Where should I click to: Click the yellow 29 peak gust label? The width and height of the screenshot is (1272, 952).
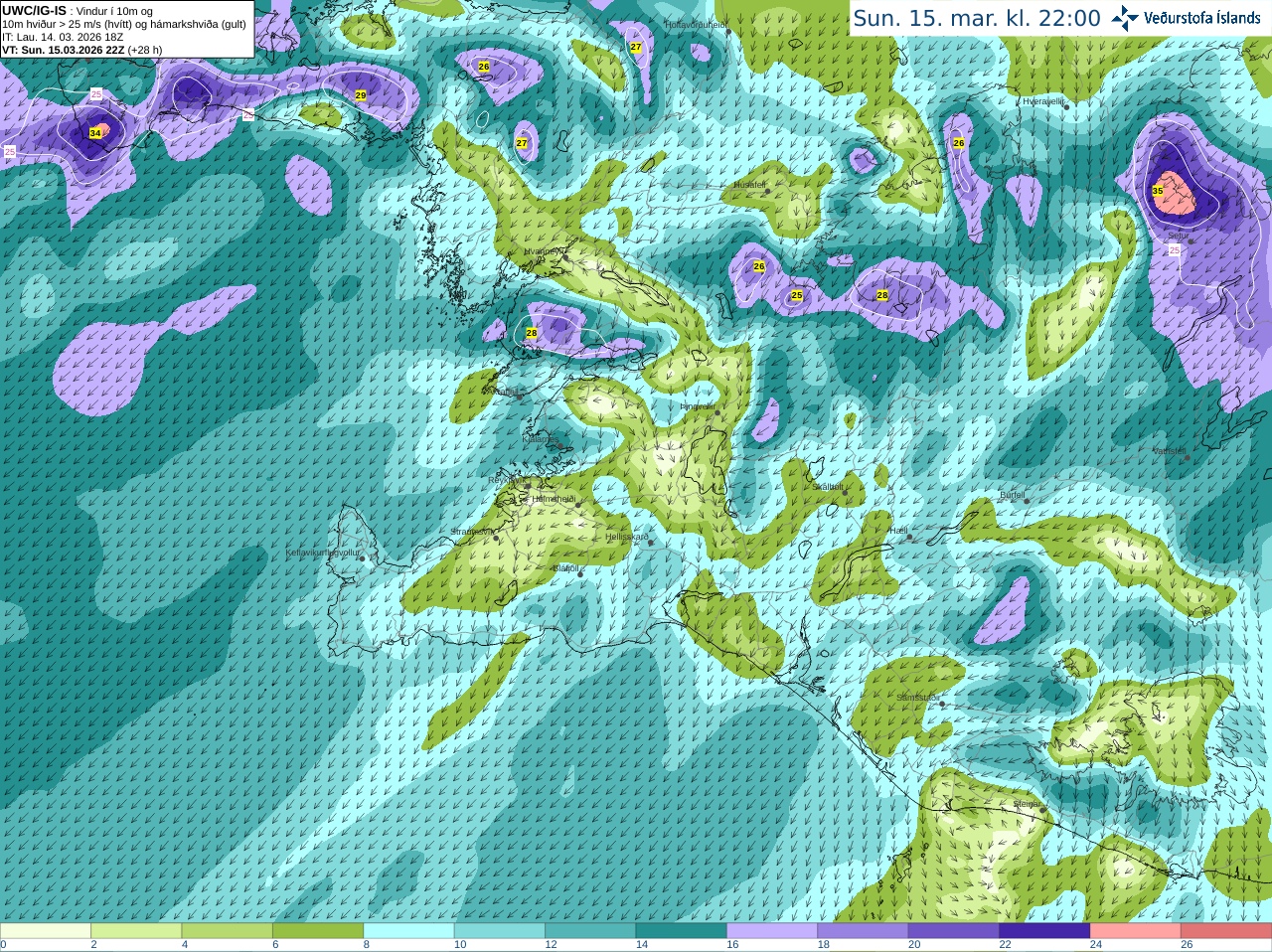click(x=361, y=95)
